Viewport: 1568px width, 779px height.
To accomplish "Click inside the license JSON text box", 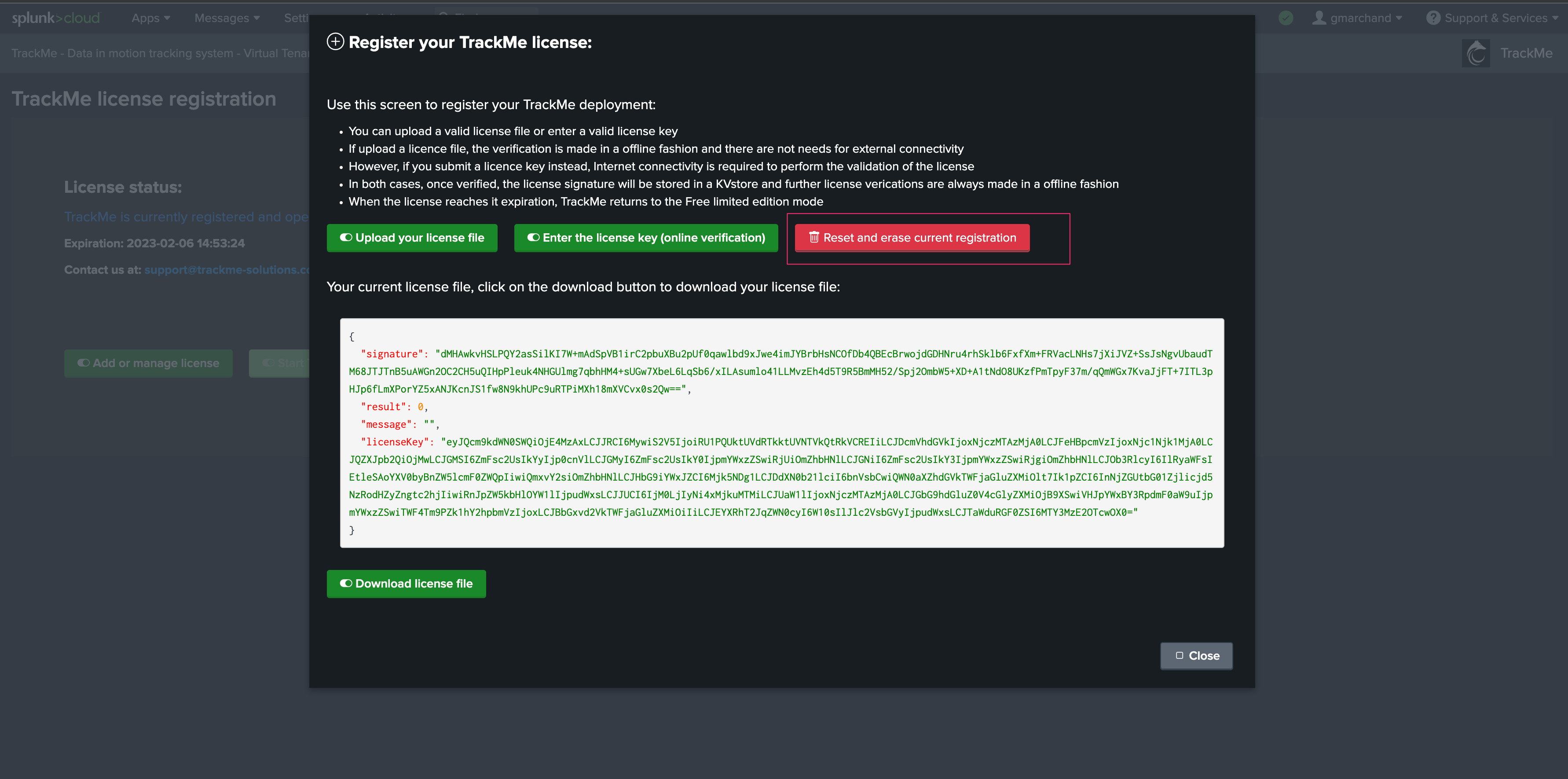I will [x=781, y=433].
